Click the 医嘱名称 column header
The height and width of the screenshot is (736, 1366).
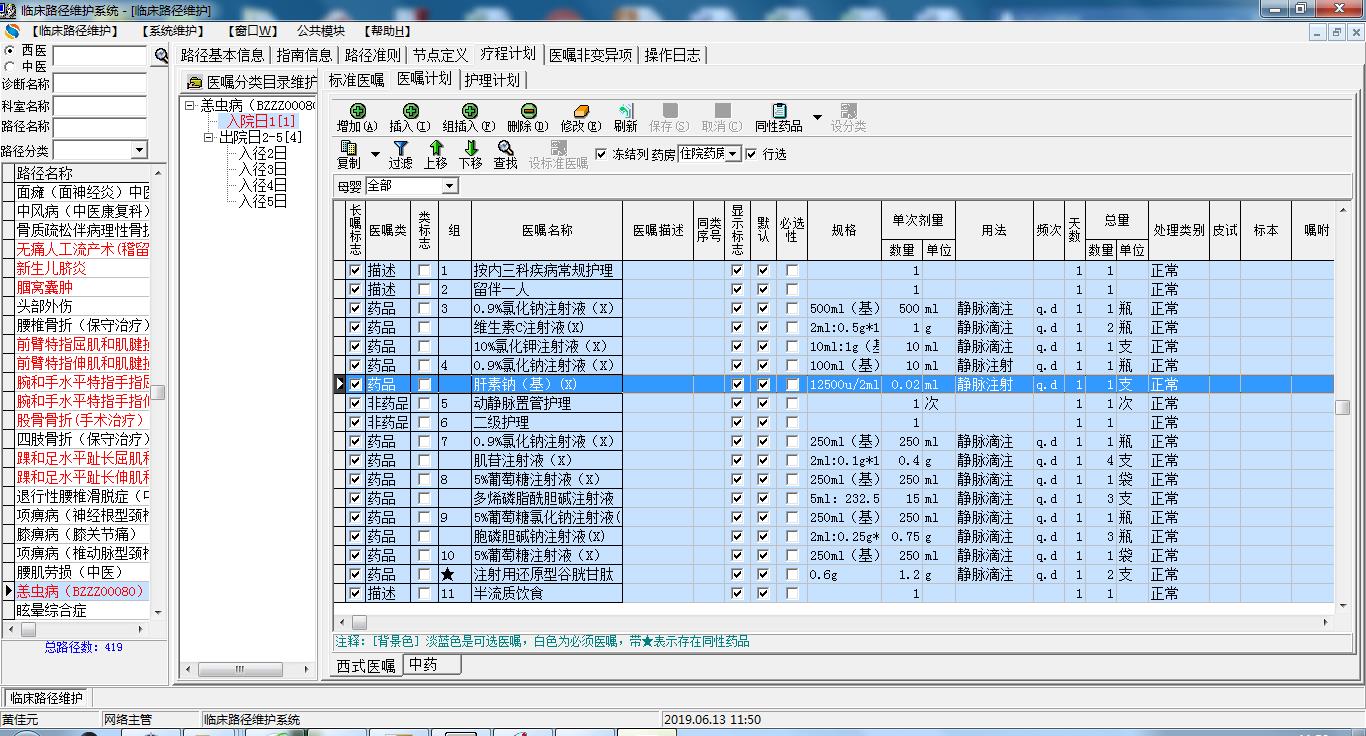pos(547,230)
